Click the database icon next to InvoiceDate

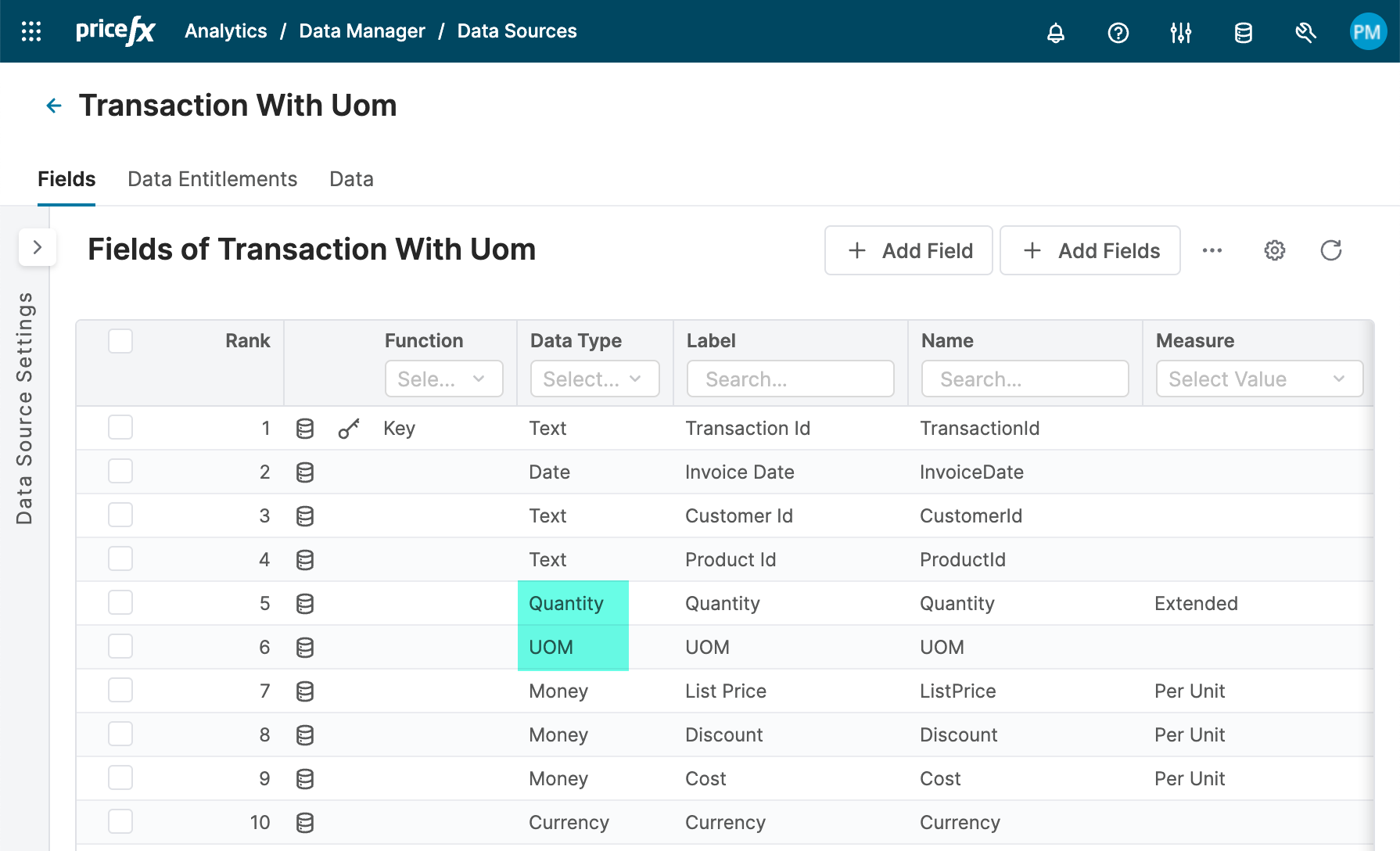point(304,472)
